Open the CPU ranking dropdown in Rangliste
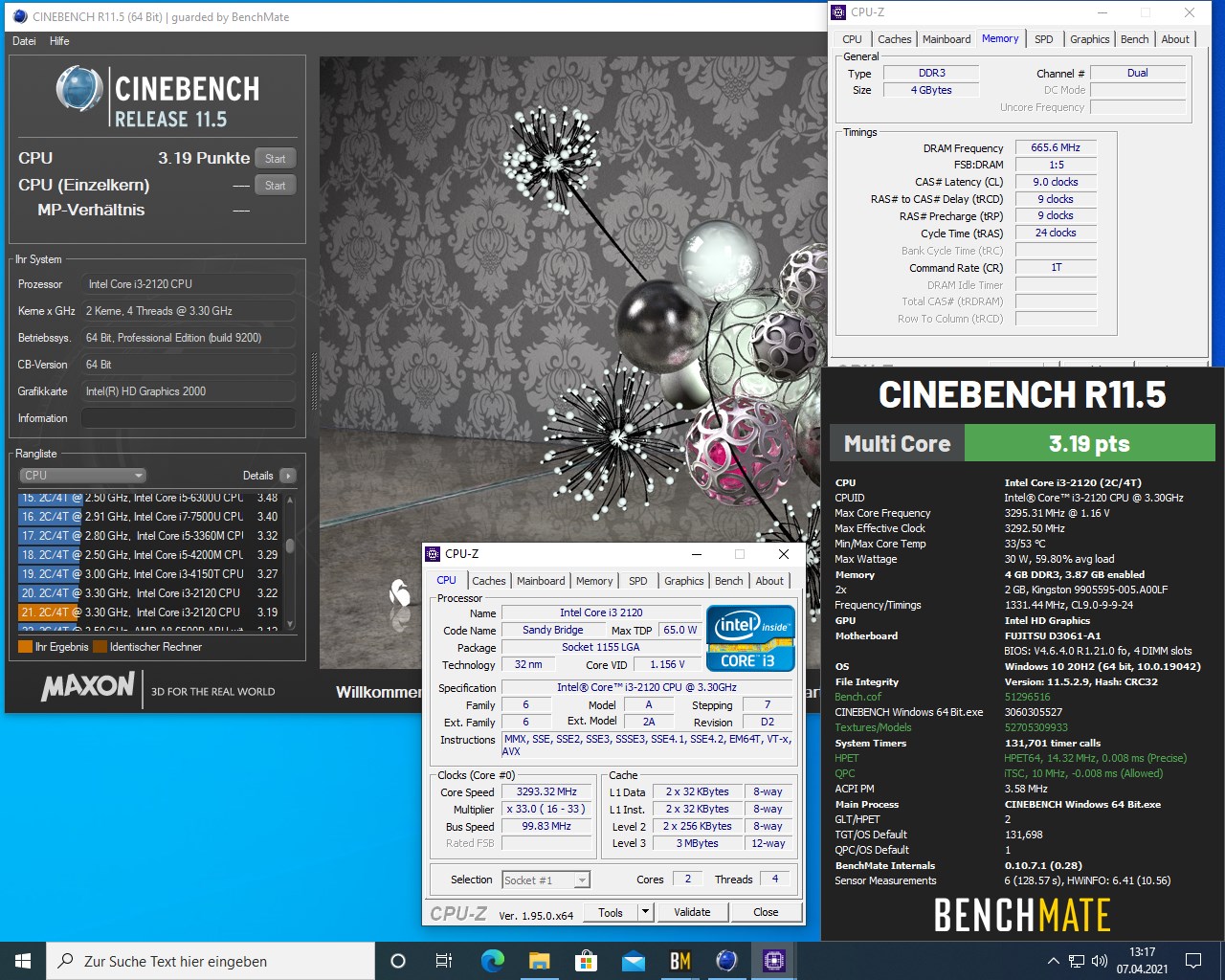The image size is (1225, 980). 82,476
